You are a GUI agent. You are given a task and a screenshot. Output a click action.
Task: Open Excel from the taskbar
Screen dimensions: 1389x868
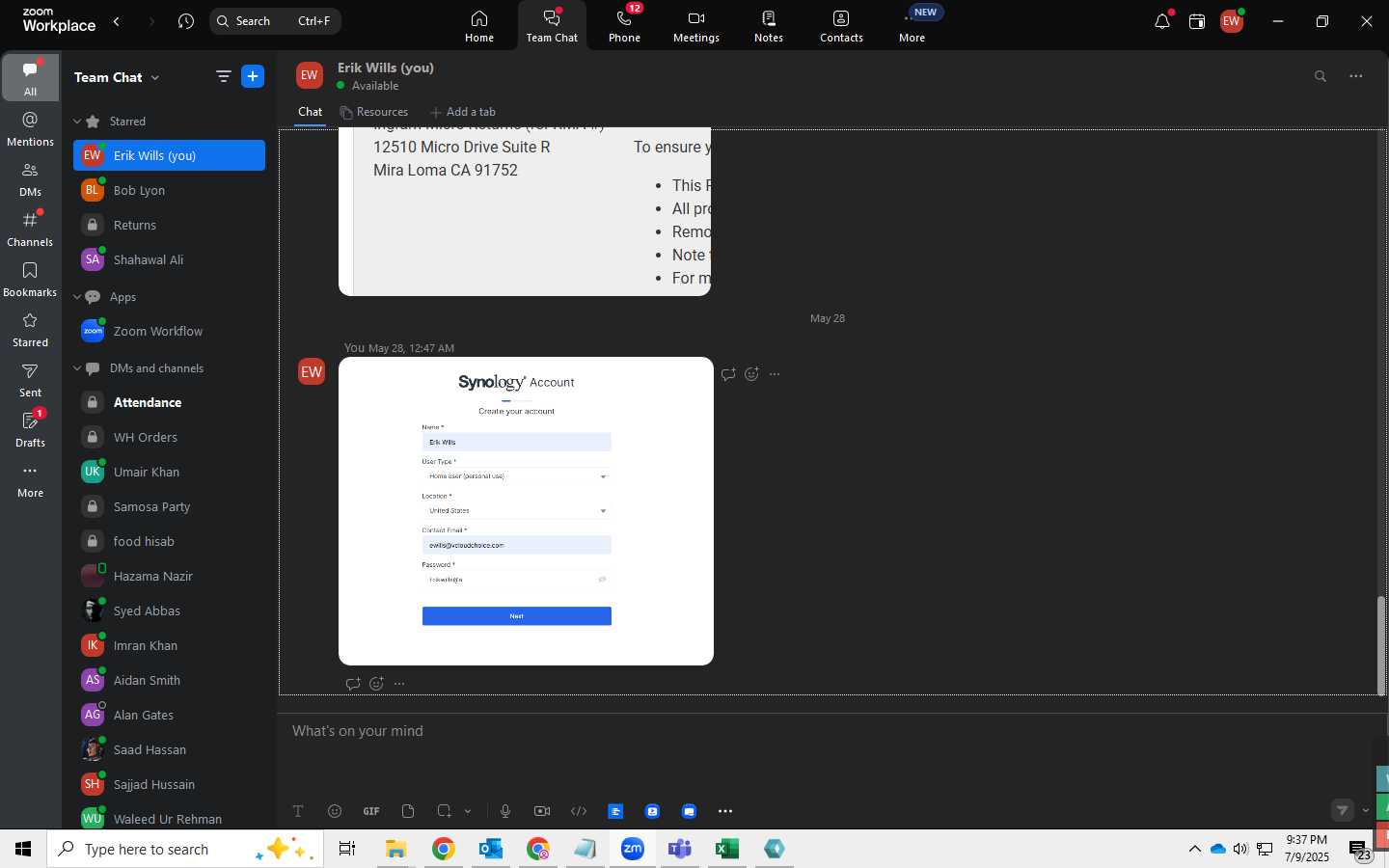coord(726,849)
